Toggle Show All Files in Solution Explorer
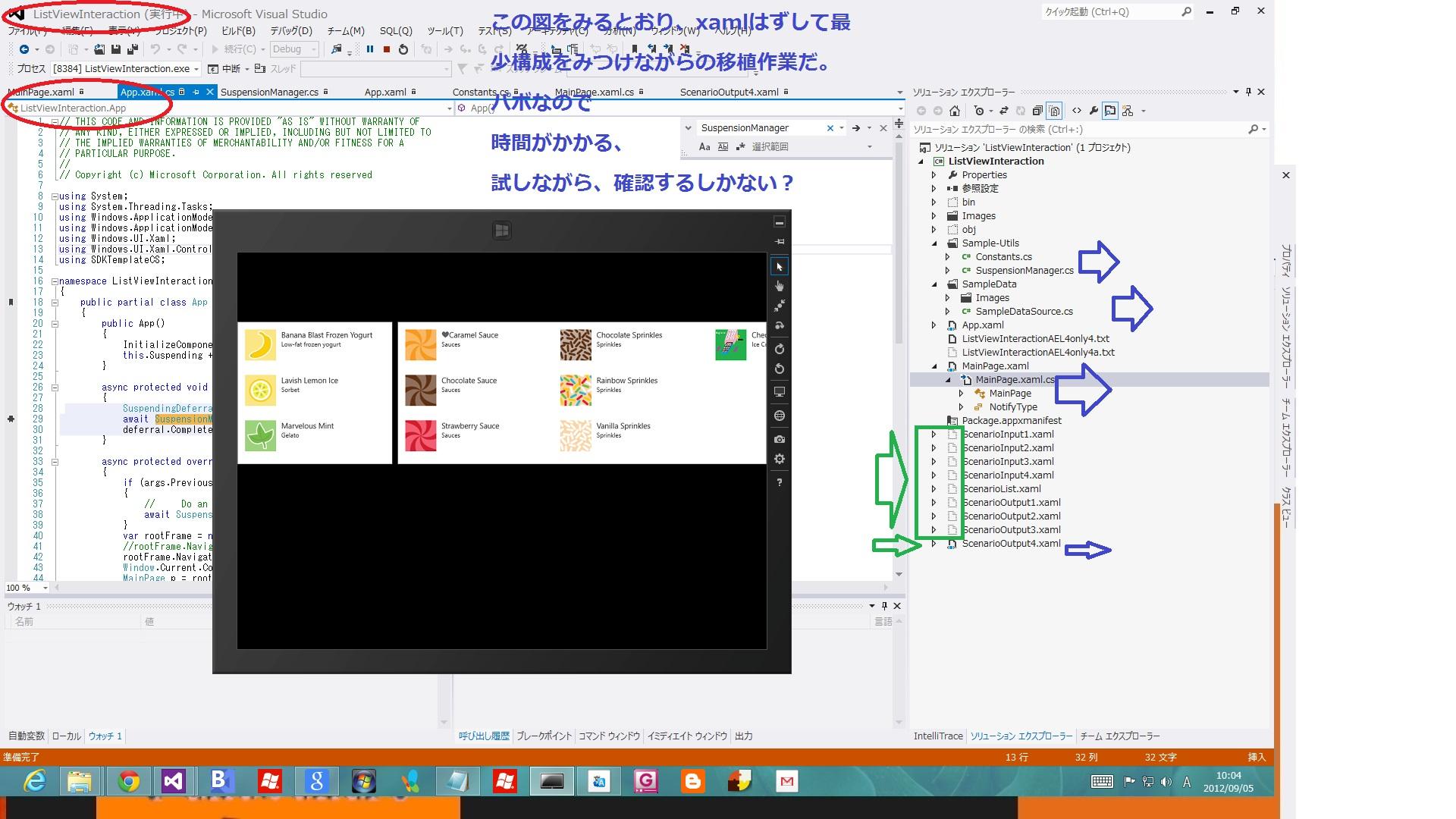 click(x=1053, y=111)
